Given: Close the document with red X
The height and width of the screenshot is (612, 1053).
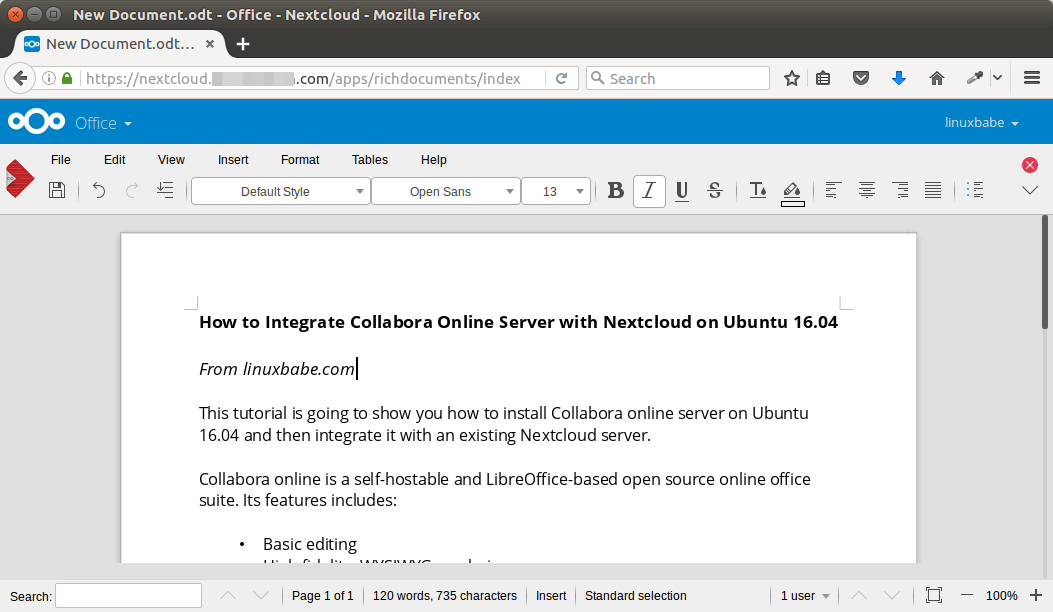Looking at the screenshot, I should tap(1029, 164).
